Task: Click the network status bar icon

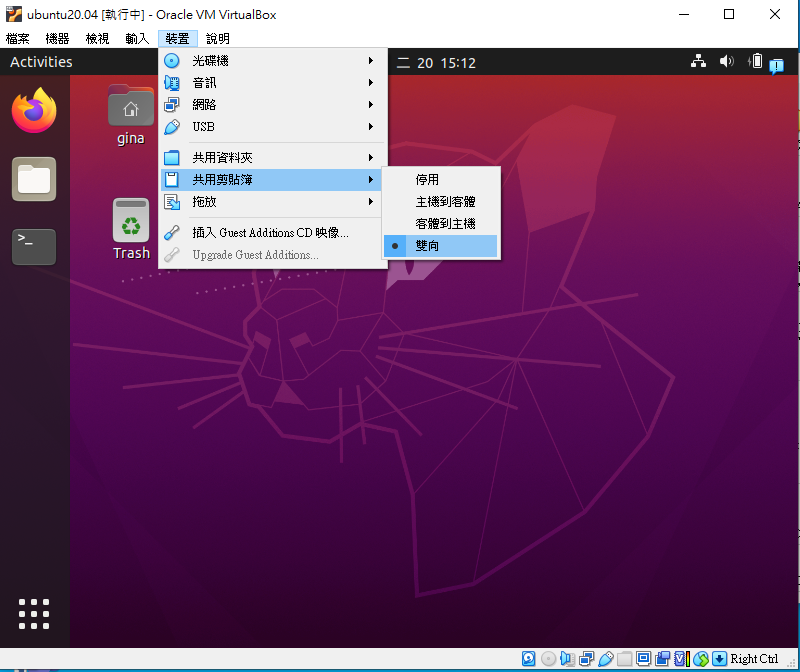Action: tap(587, 659)
